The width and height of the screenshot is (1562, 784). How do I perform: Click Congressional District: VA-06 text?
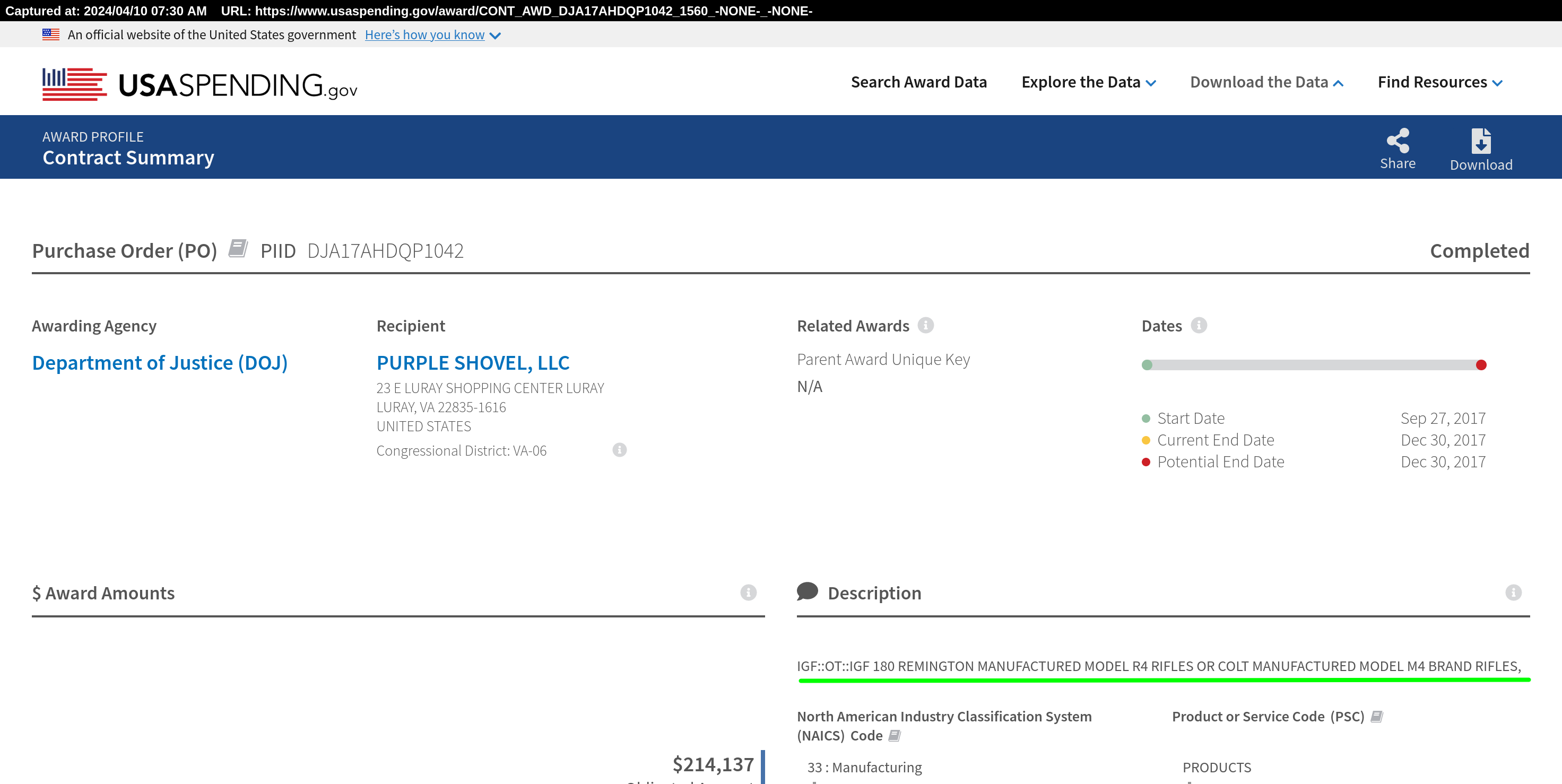[462, 450]
